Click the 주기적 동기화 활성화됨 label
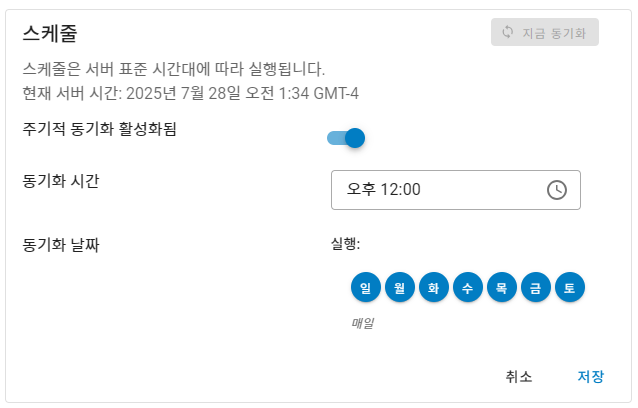 point(99,129)
